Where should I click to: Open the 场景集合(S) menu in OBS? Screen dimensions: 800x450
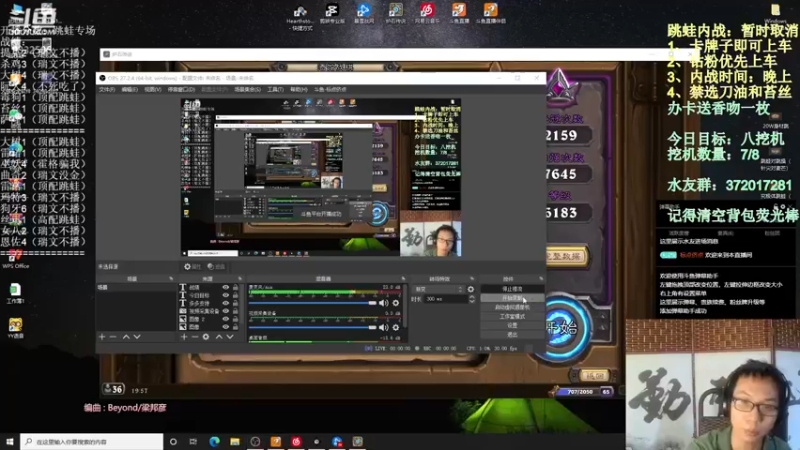tap(247, 89)
